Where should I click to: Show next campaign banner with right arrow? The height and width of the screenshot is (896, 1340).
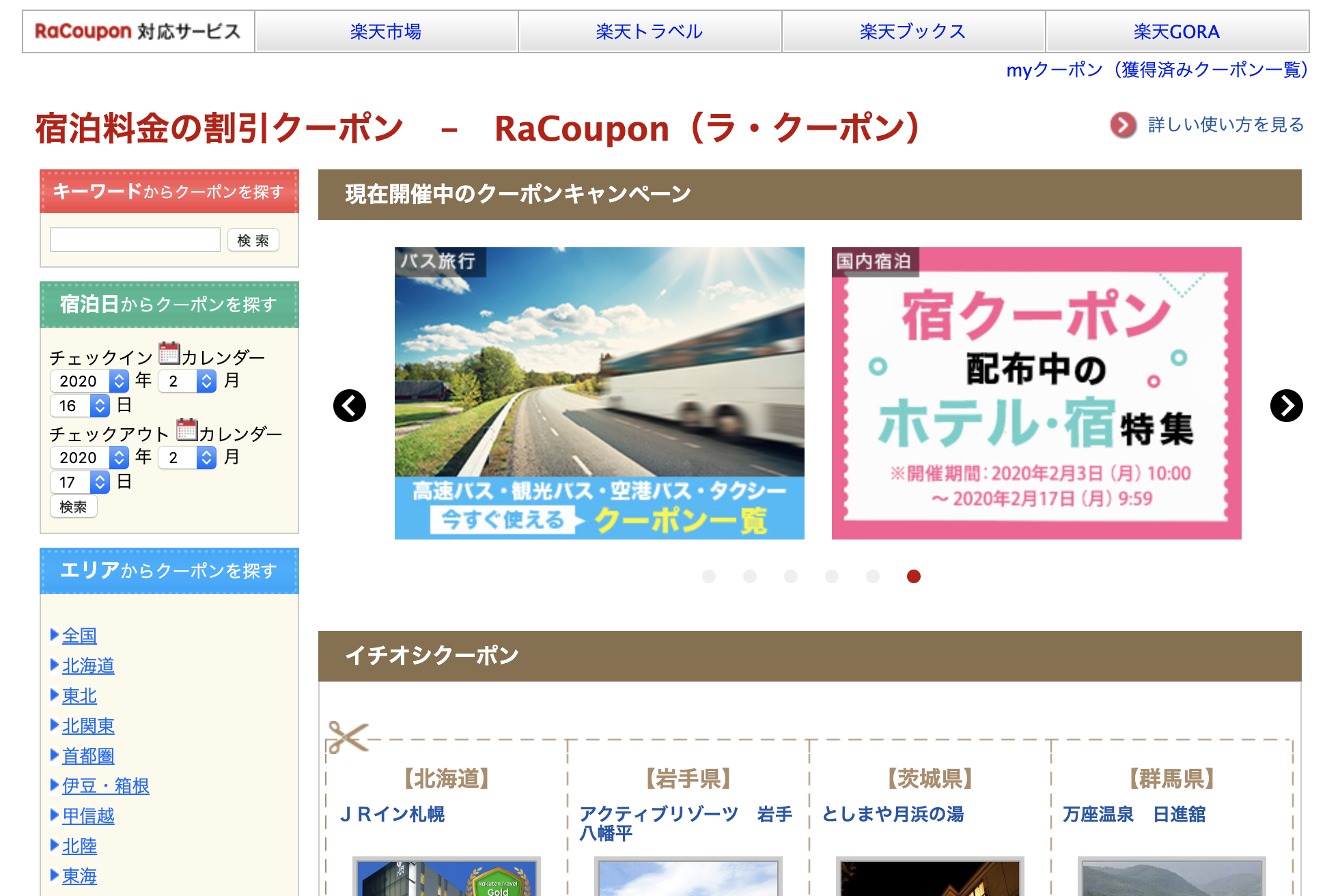(1287, 406)
